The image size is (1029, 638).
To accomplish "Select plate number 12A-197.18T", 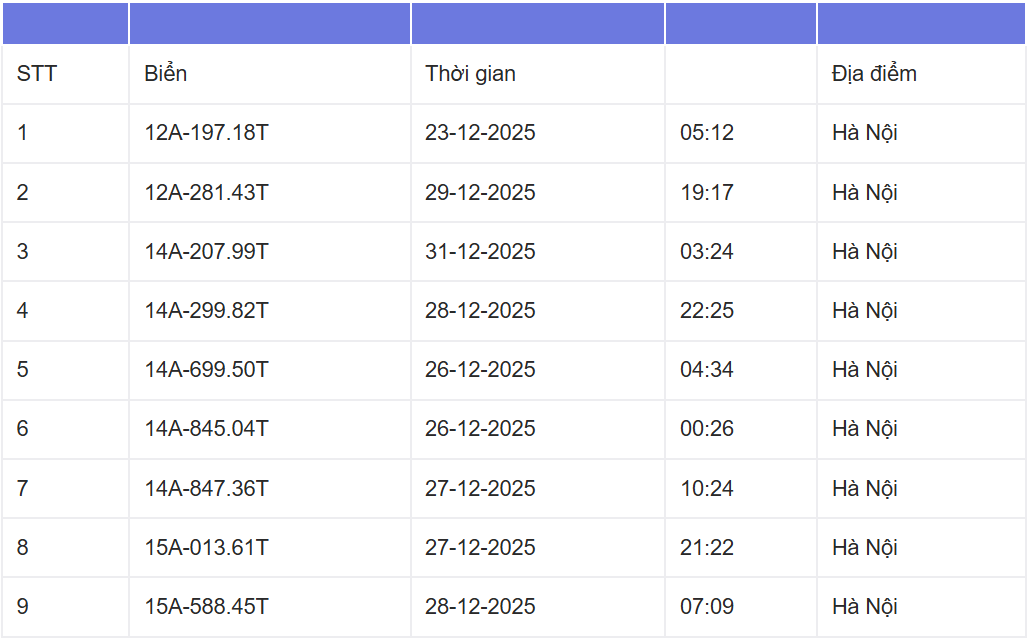I will coord(206,133).
